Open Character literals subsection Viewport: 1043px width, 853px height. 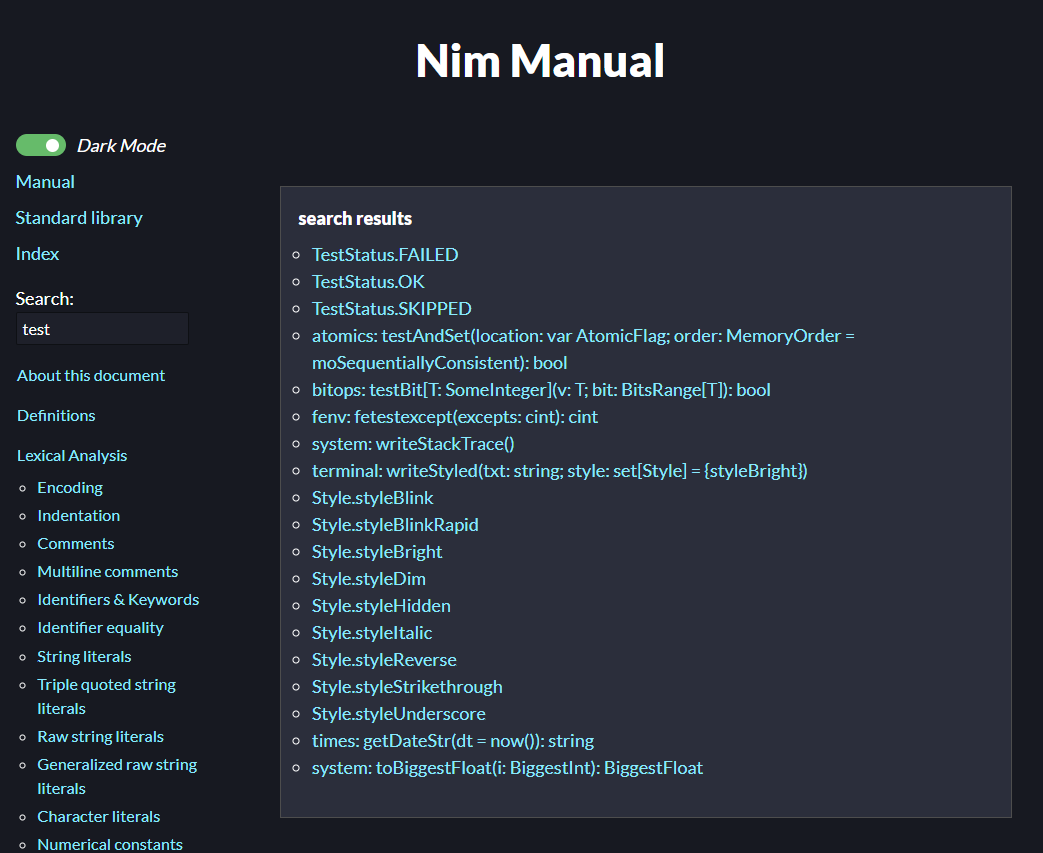tap(98, 816)
